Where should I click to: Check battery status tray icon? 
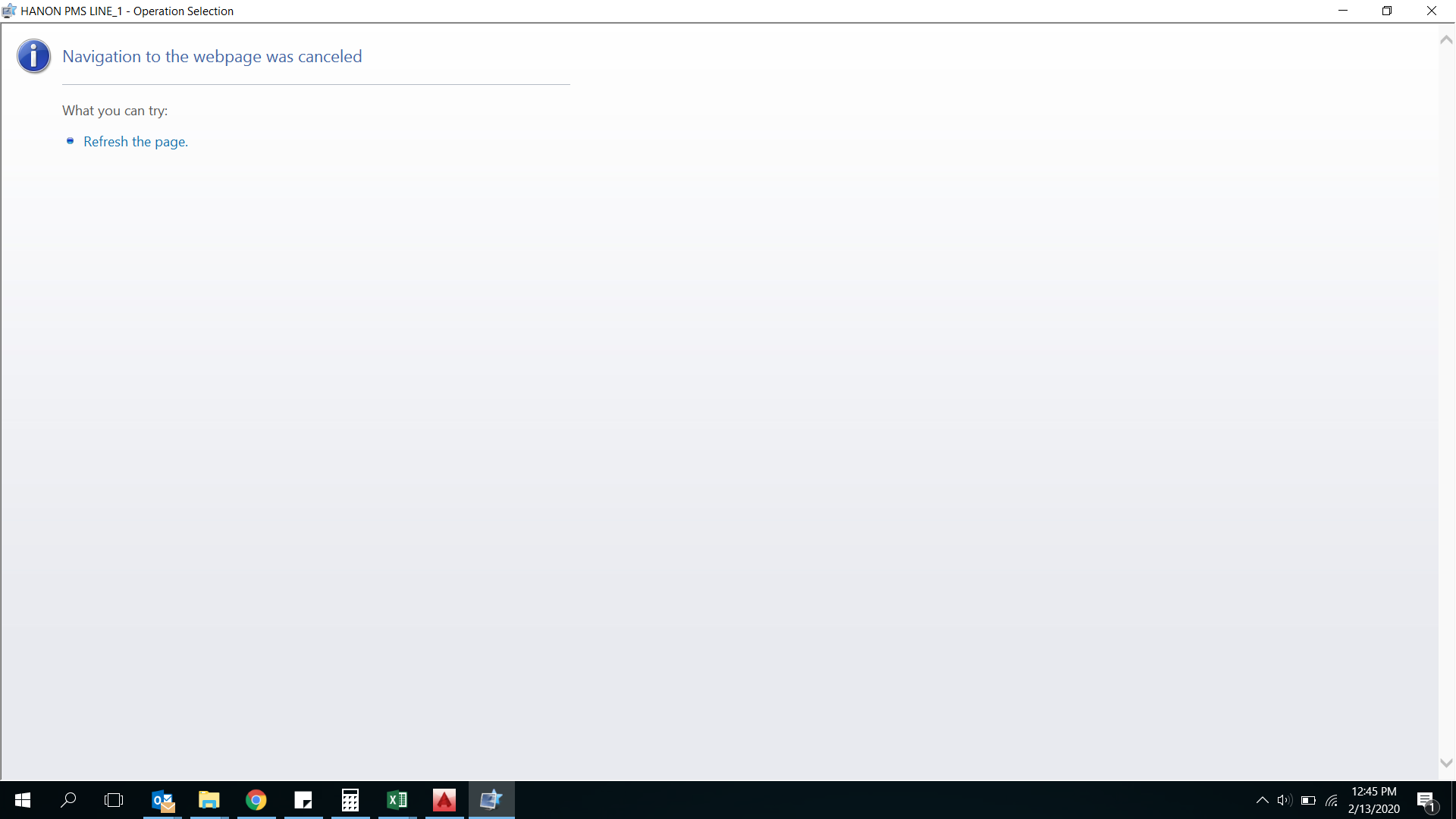(x=1308, y=800)
